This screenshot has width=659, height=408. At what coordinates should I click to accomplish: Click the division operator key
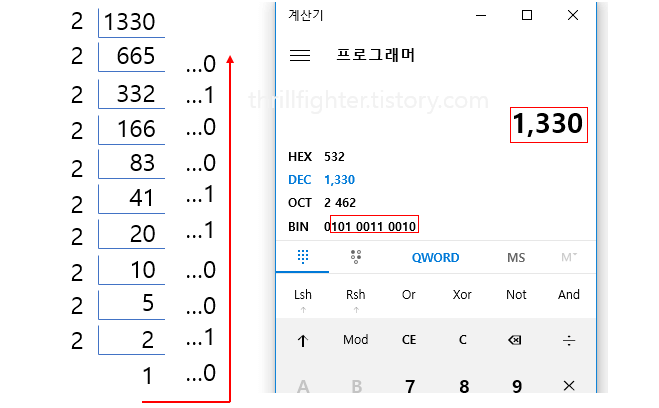point(569,340)
